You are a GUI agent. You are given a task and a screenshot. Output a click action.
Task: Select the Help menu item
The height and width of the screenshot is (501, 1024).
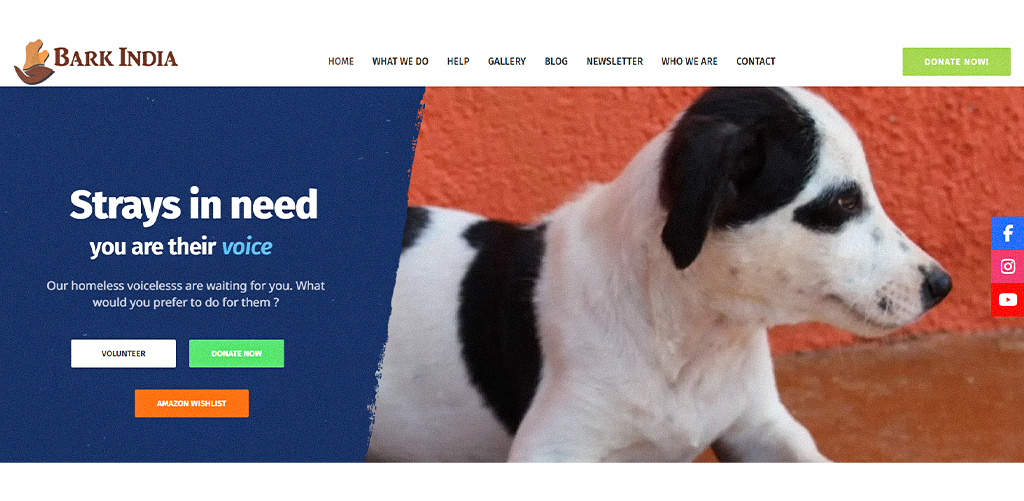pos(458,61)
